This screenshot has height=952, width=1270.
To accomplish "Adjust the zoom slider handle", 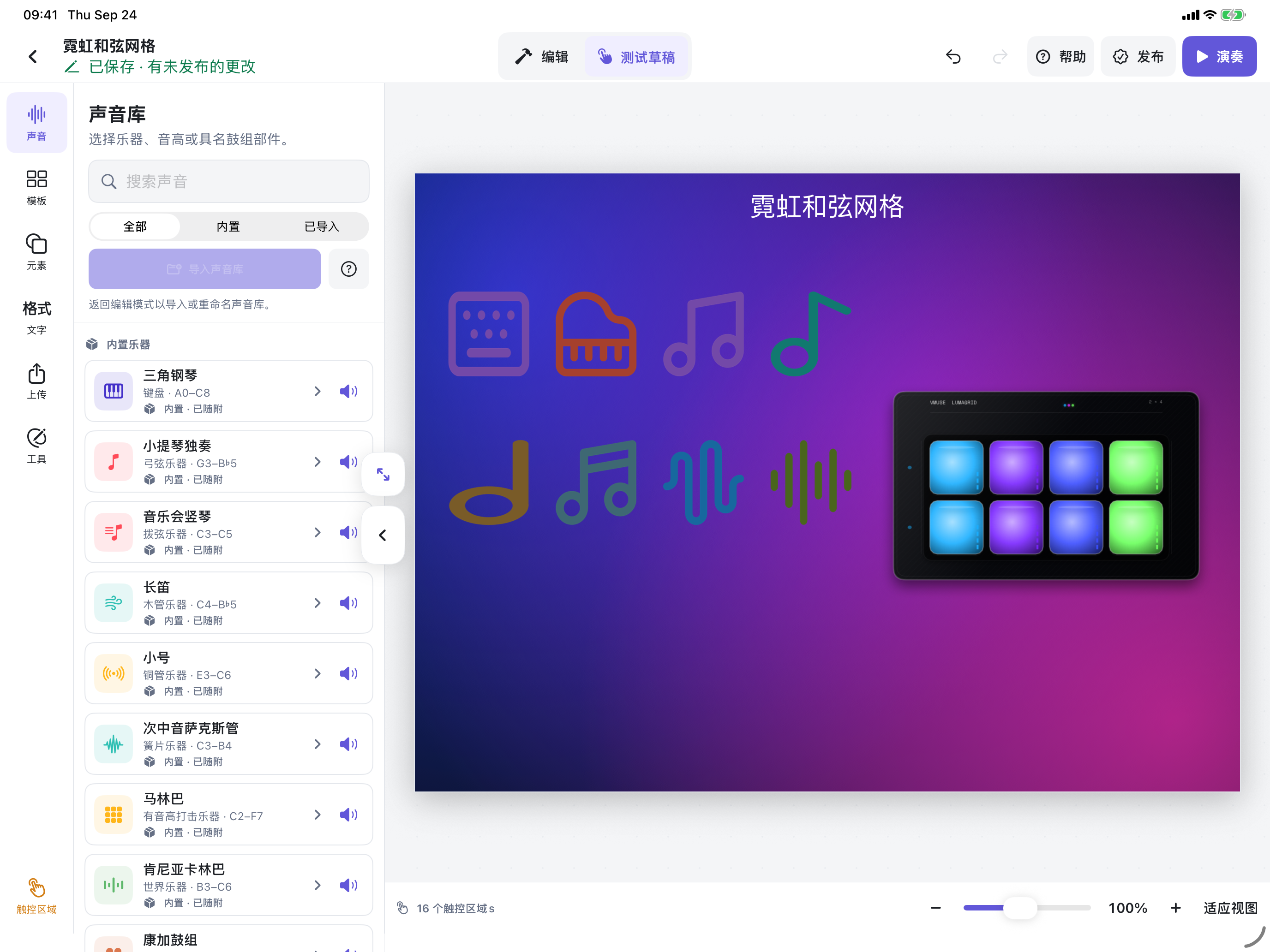I will [x=1020, y=908].
